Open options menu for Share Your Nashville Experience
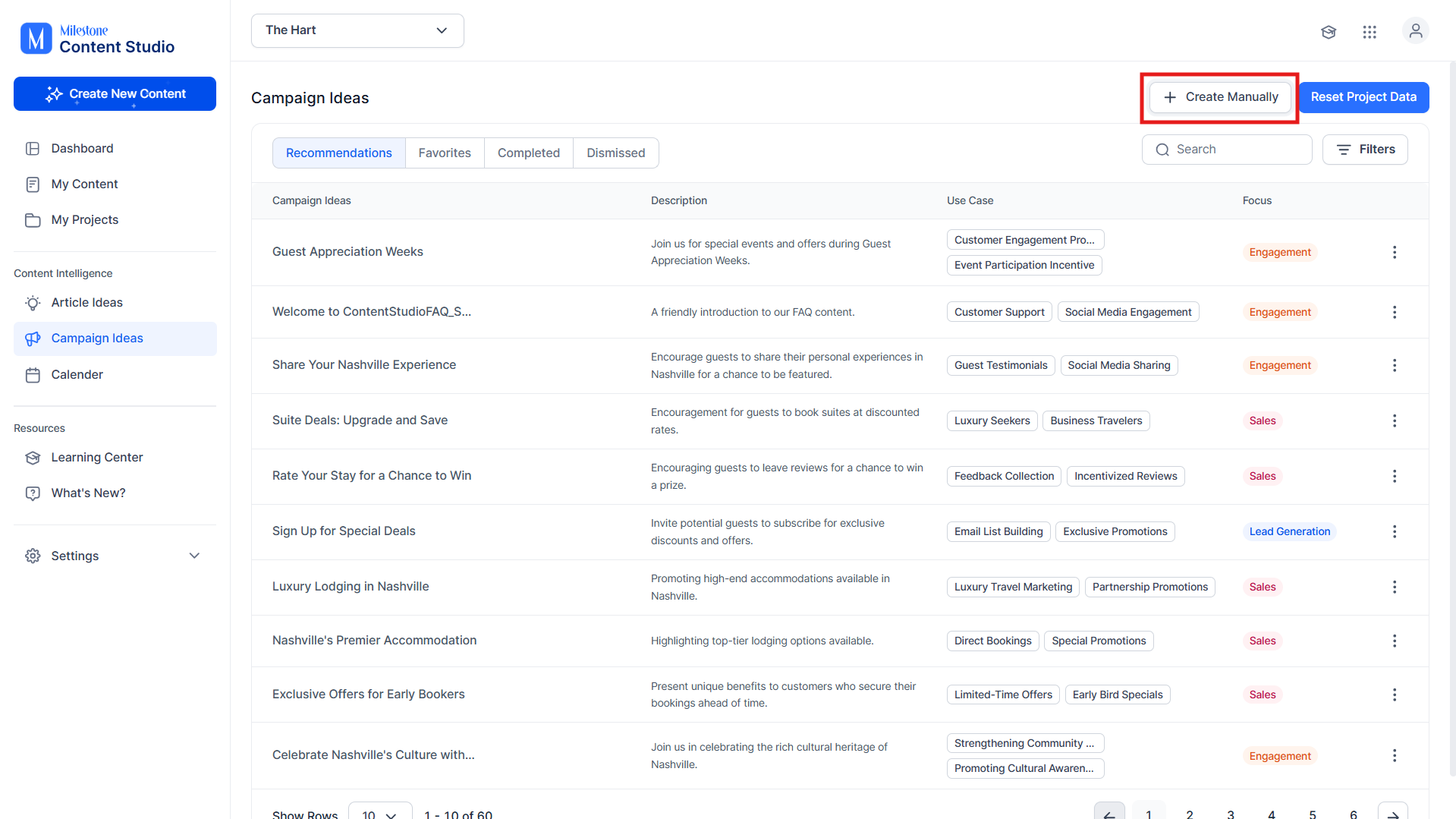This screenshot has height=819, width=1456. (1395, 365)
